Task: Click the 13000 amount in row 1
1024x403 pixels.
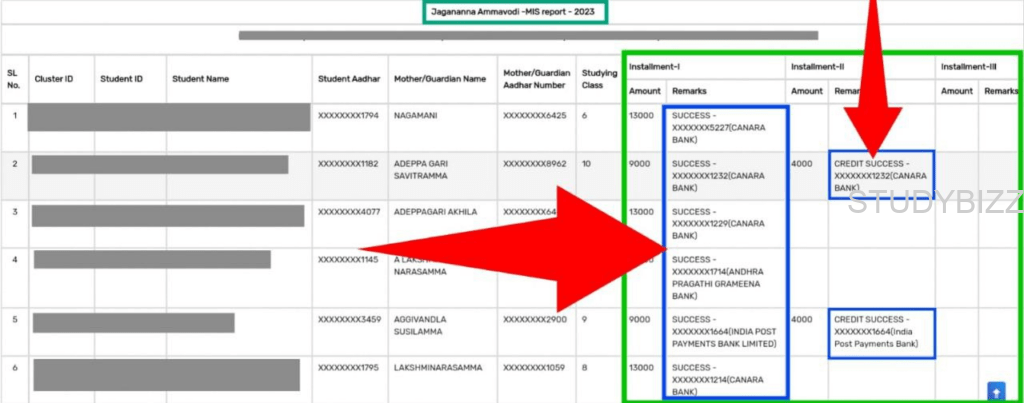Action: (641, 116)
